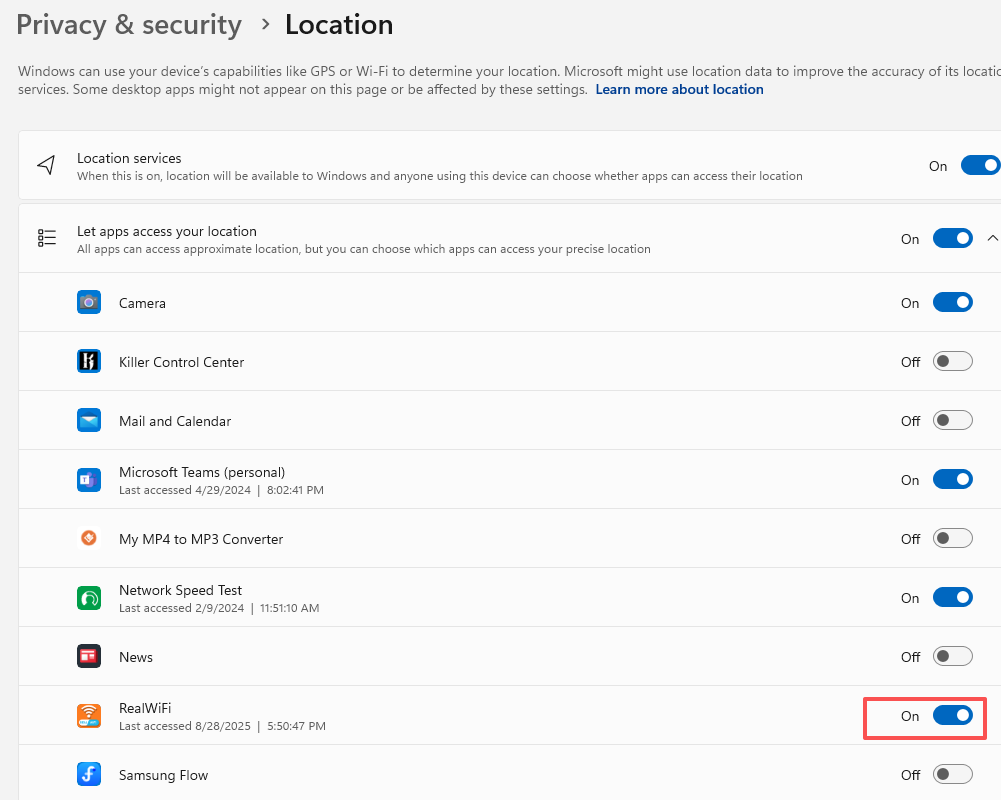Click the Killer Control Center icon
This screenshot has height=800, width=1001.
click(89, 361)
